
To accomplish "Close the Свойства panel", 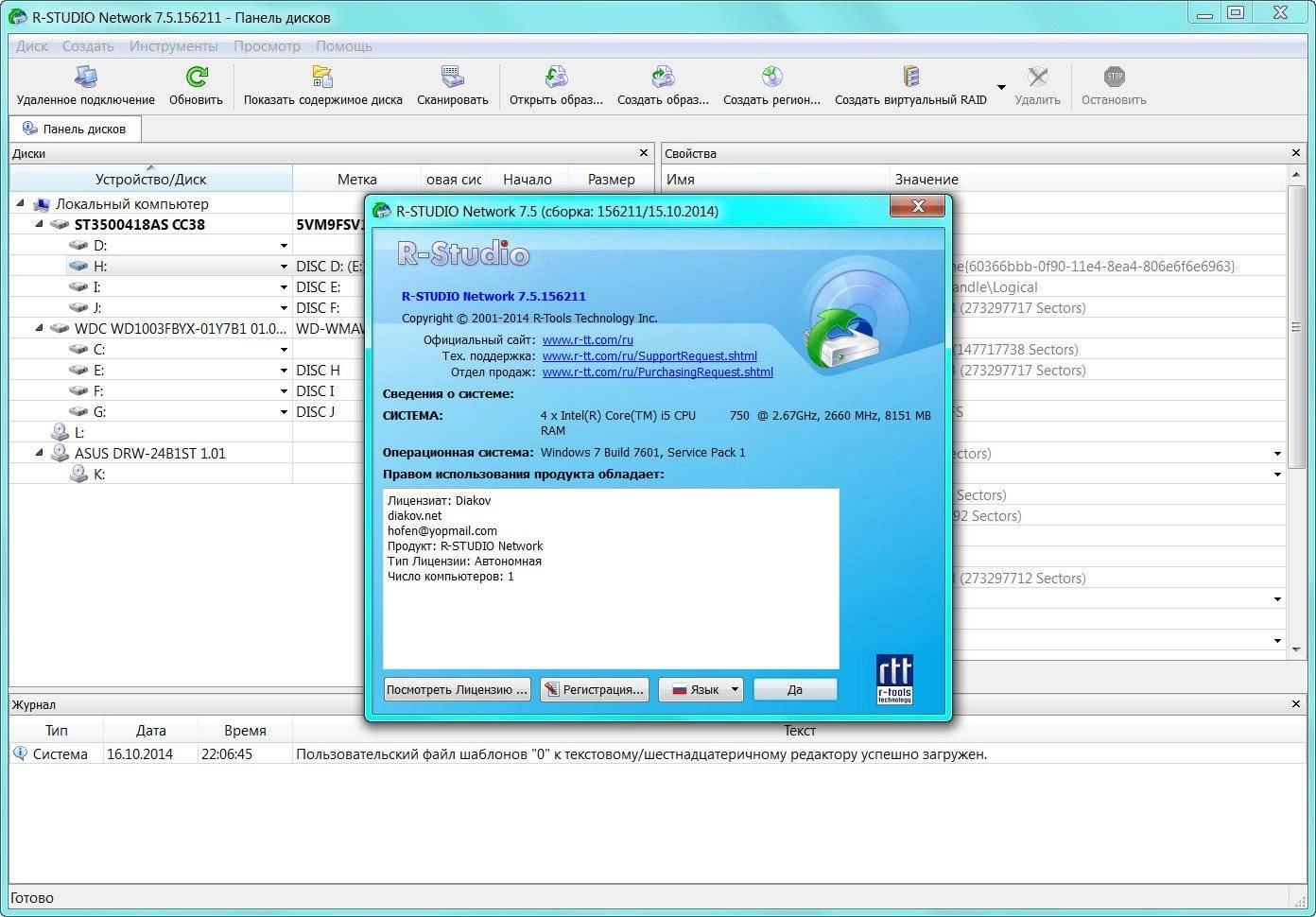I will point(1296,152).
